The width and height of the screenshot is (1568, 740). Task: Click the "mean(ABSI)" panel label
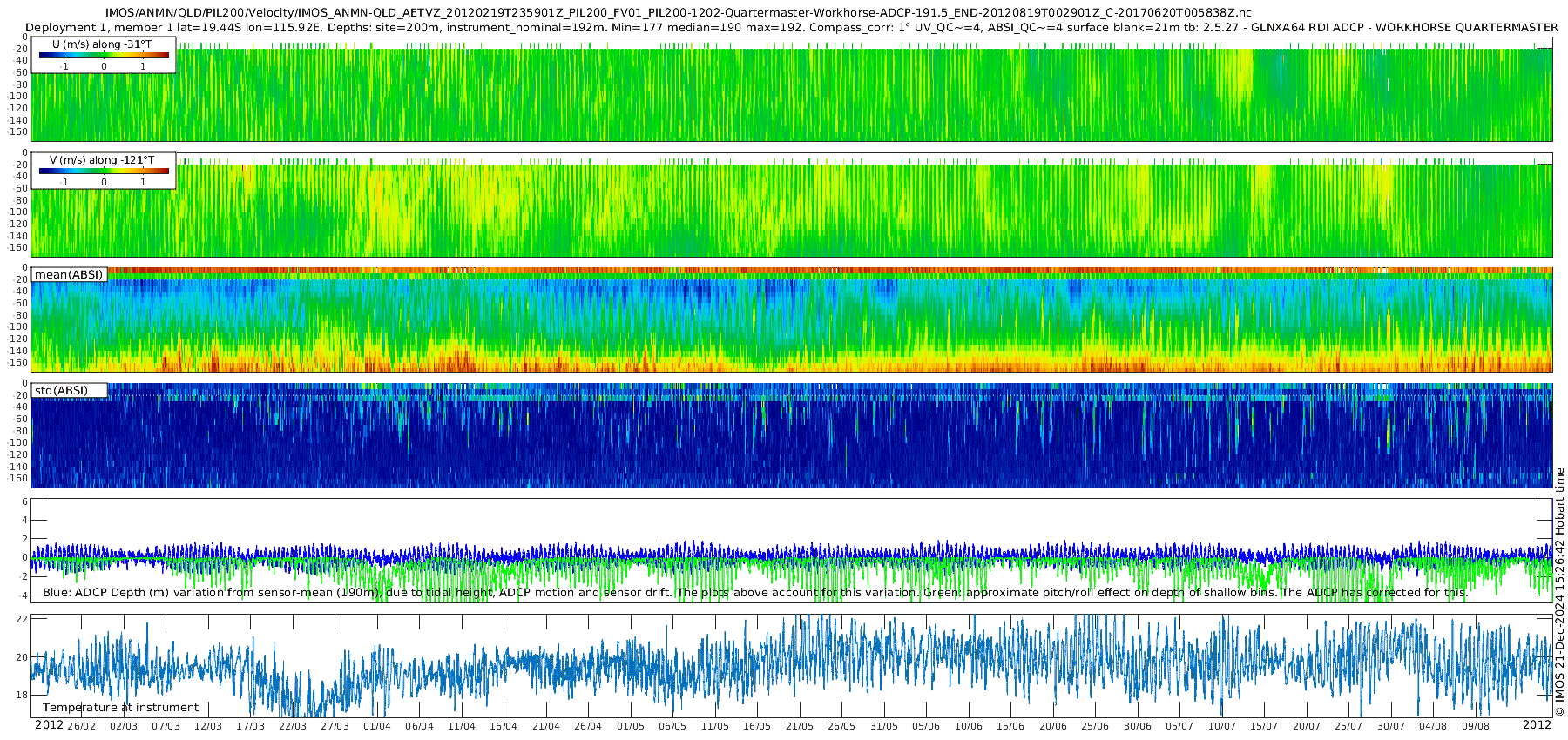(69, 275)
